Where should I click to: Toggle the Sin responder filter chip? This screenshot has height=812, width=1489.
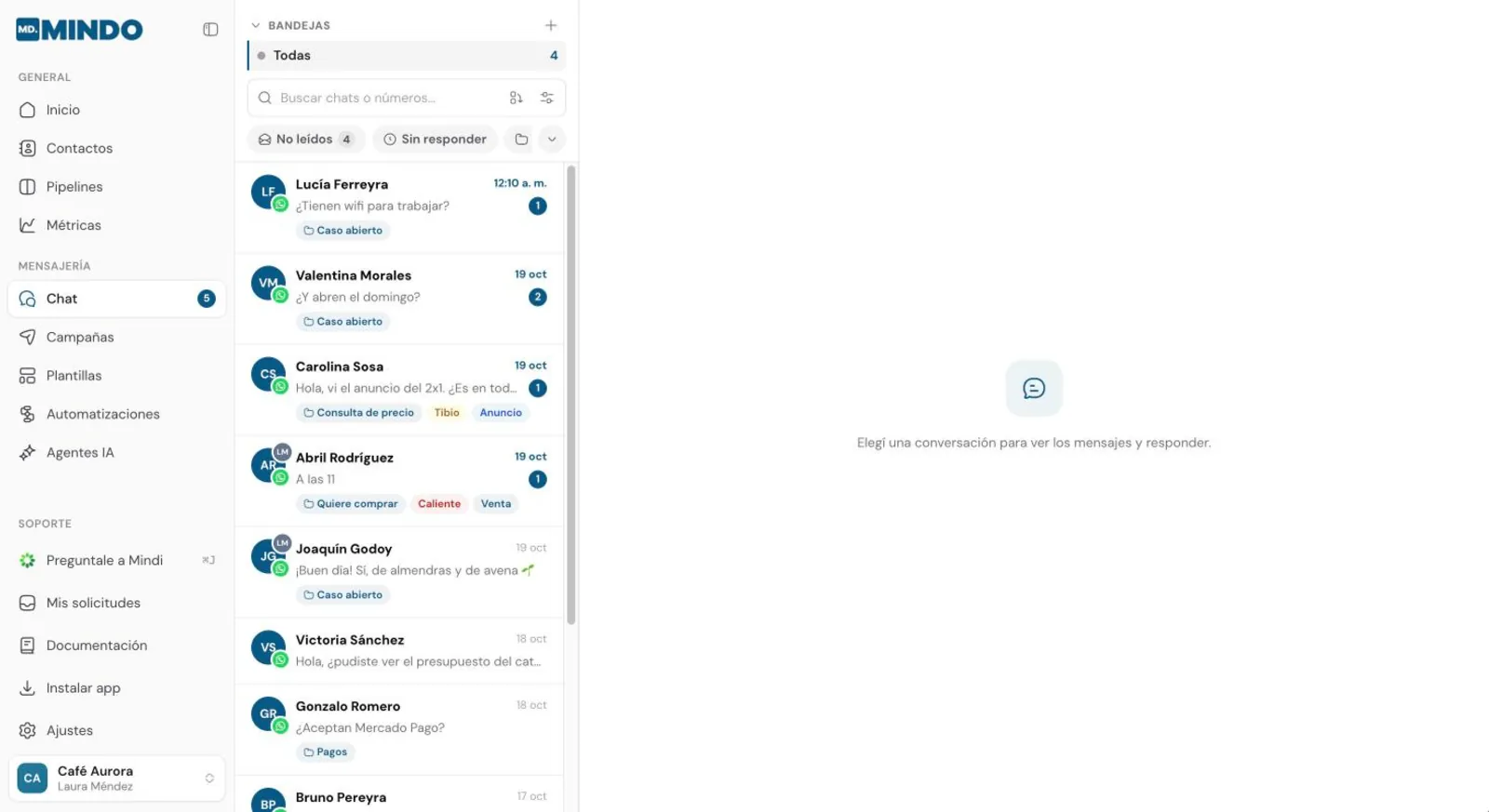pos(436,140)
